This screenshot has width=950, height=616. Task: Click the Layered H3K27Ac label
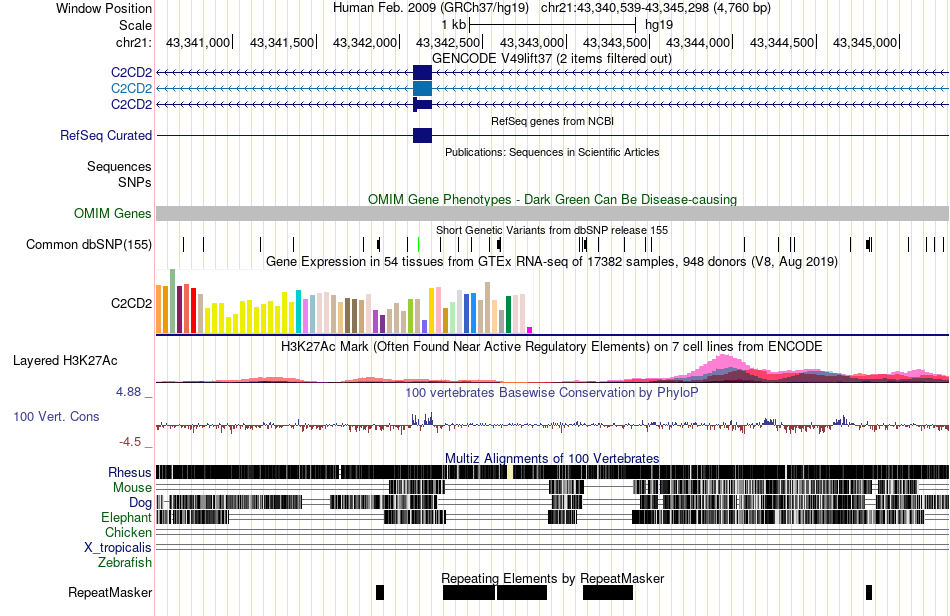[x=65, y=361]
